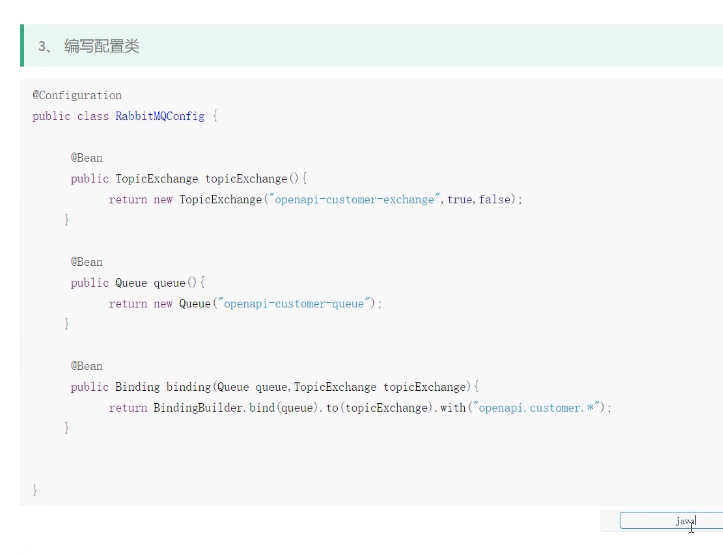Click the queue() method declaration

pyautogui.click(x=176, y=283)
